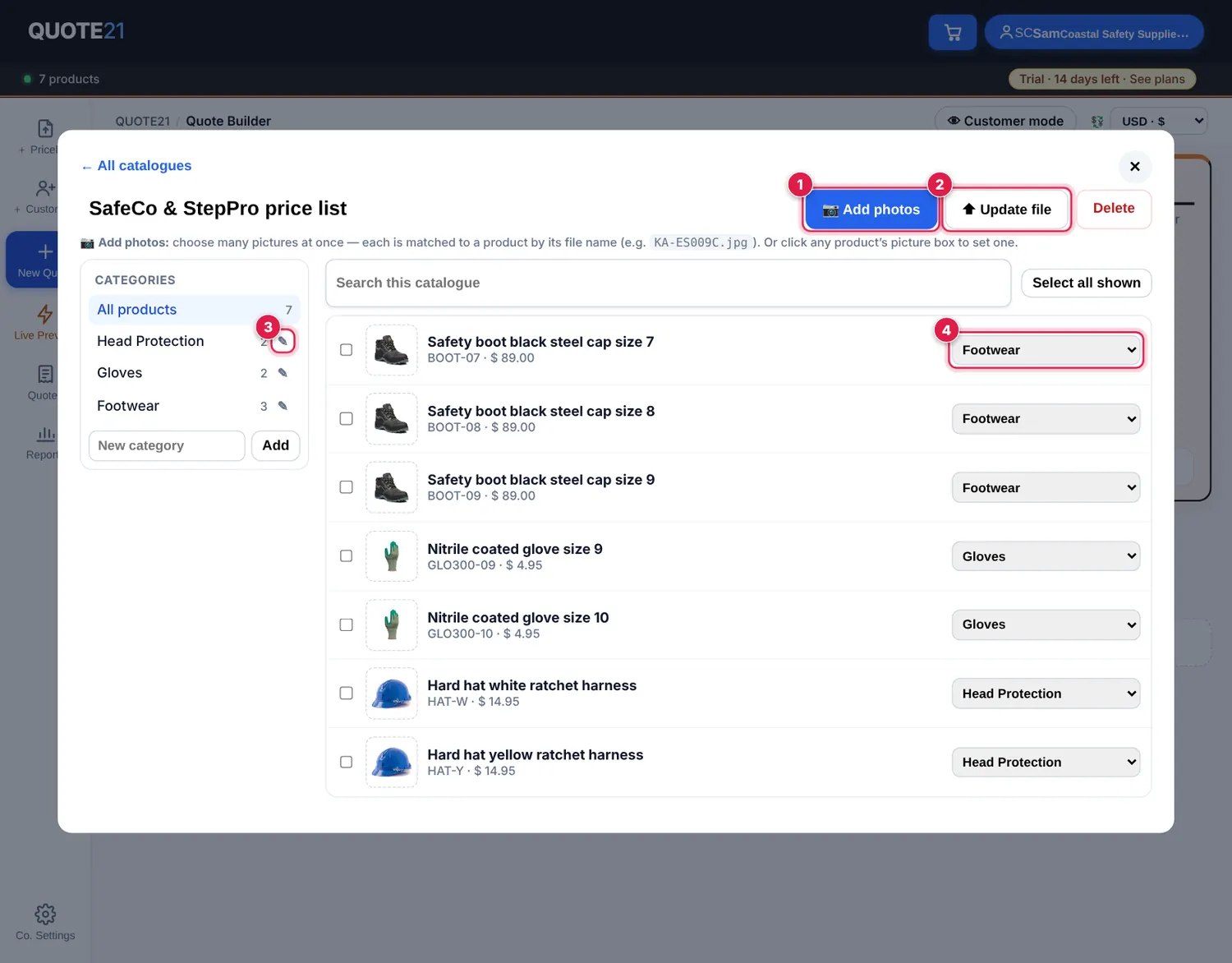1232x963 pixels.
Task: Open the USD $ currency dropdown
Action: [1158, 121]
